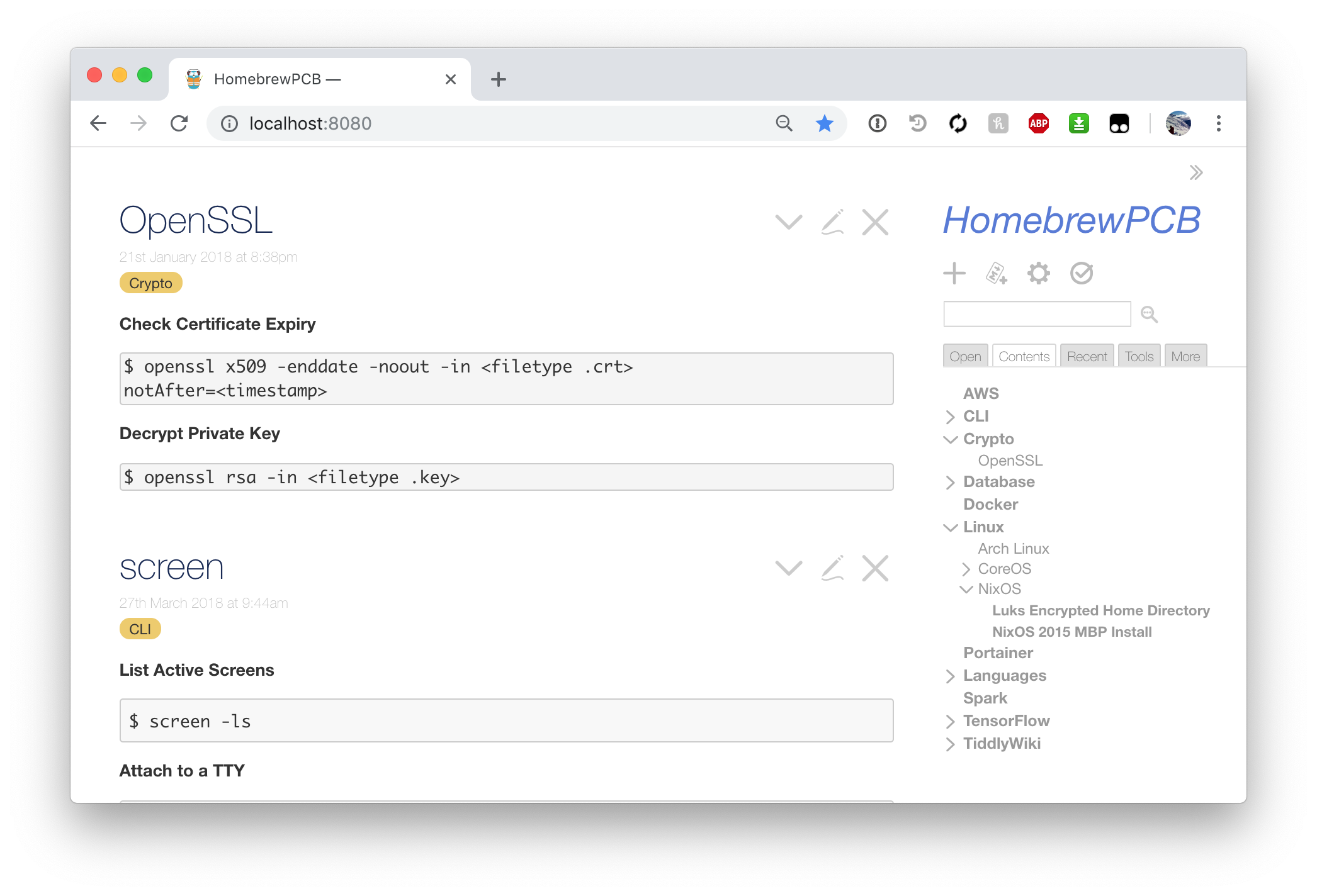The height and width of the screenshot is (896, 1317).
Task: Close the screen tiddler
Action: [874, 568]
